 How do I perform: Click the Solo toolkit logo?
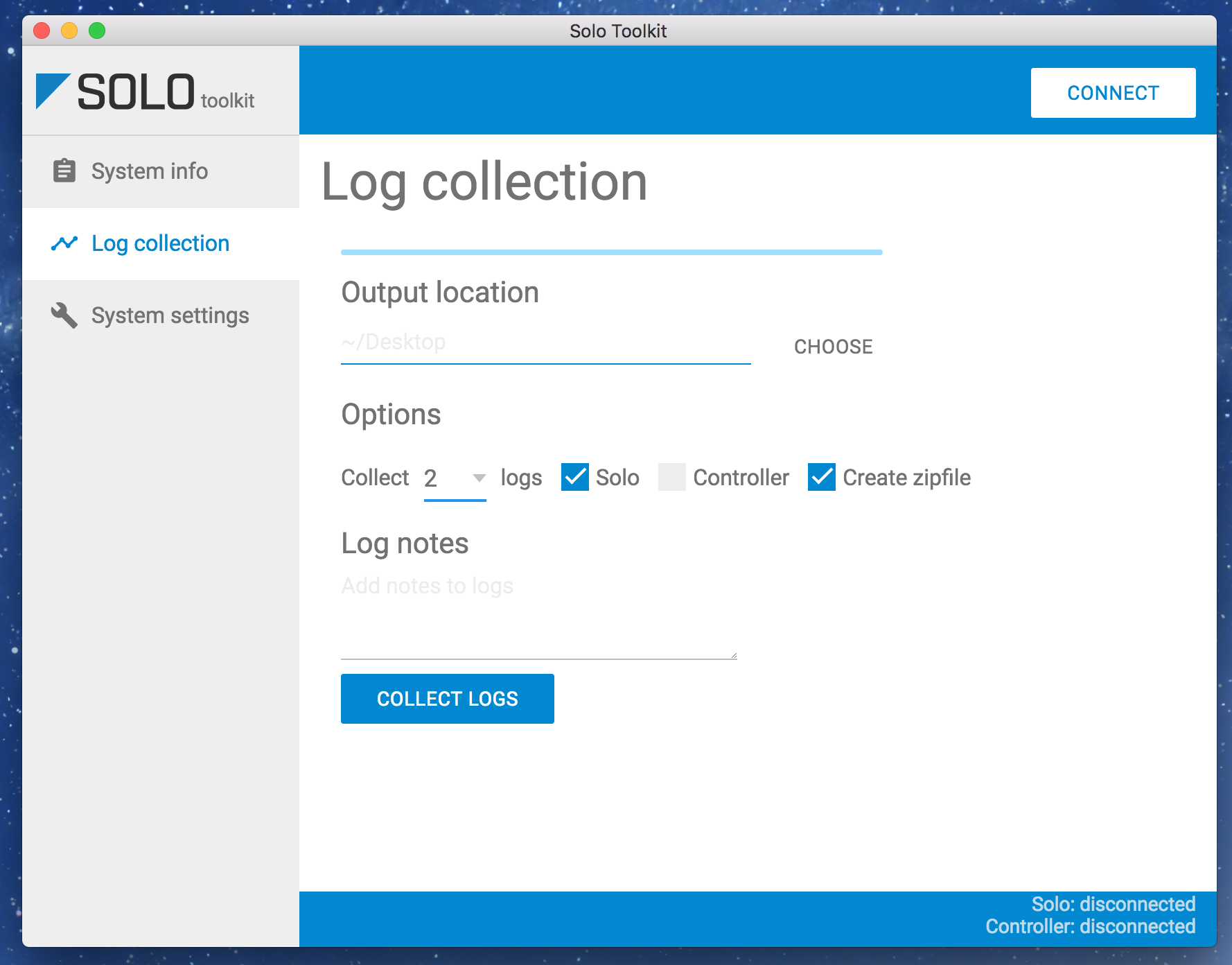click(x=146, y=92)
